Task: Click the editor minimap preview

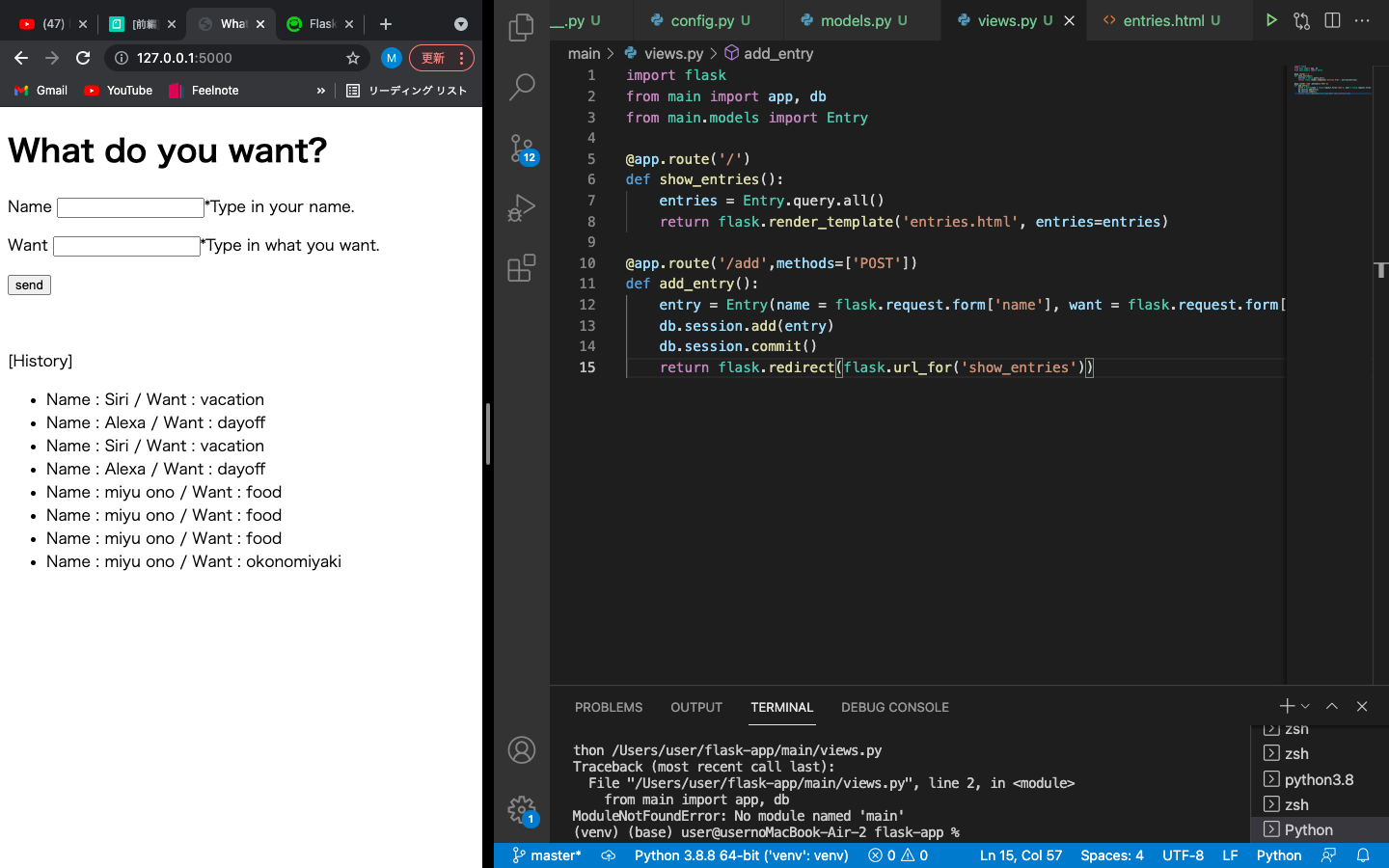Action: [1331, 81]
